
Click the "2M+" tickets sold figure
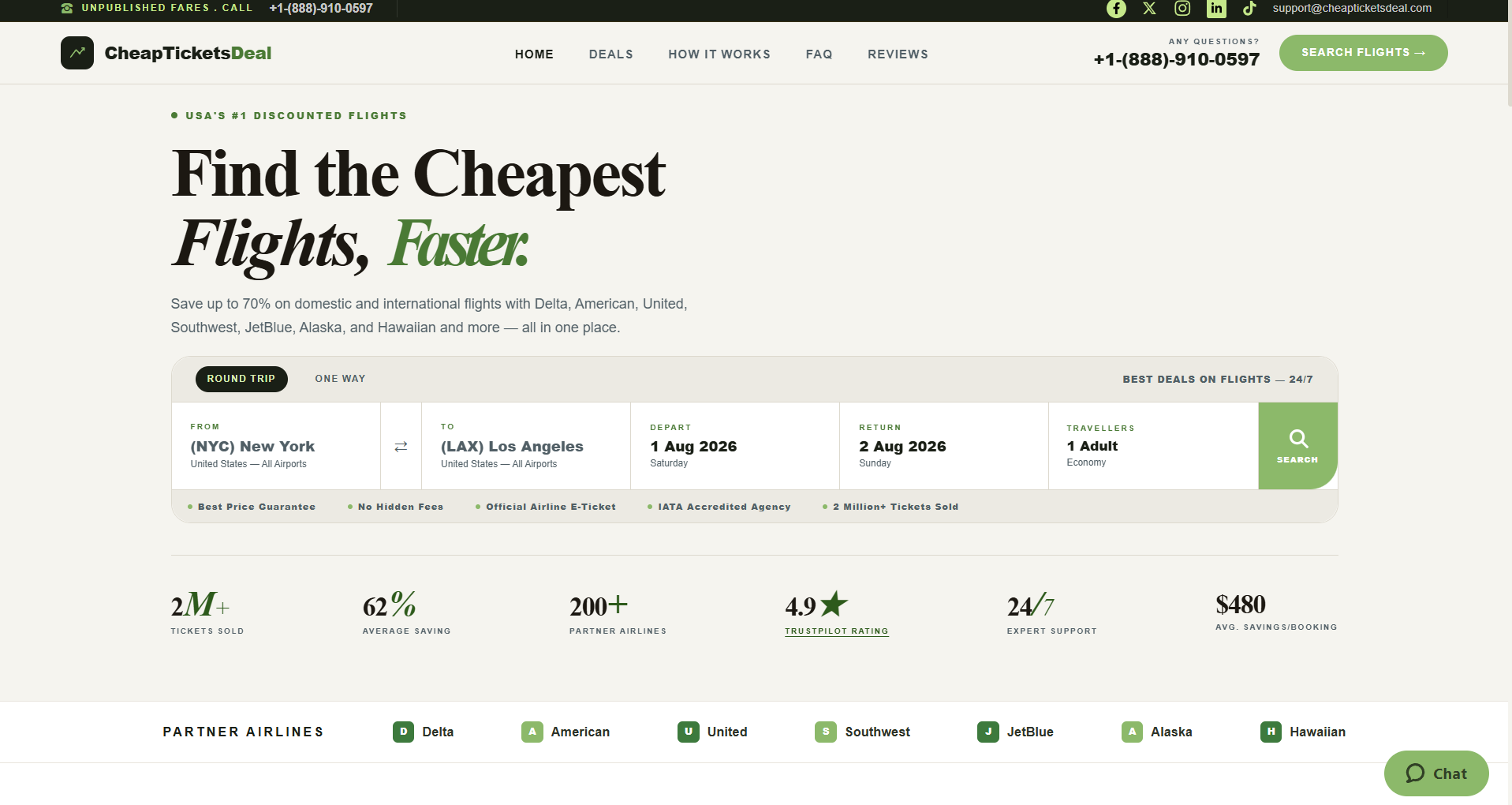200,605
